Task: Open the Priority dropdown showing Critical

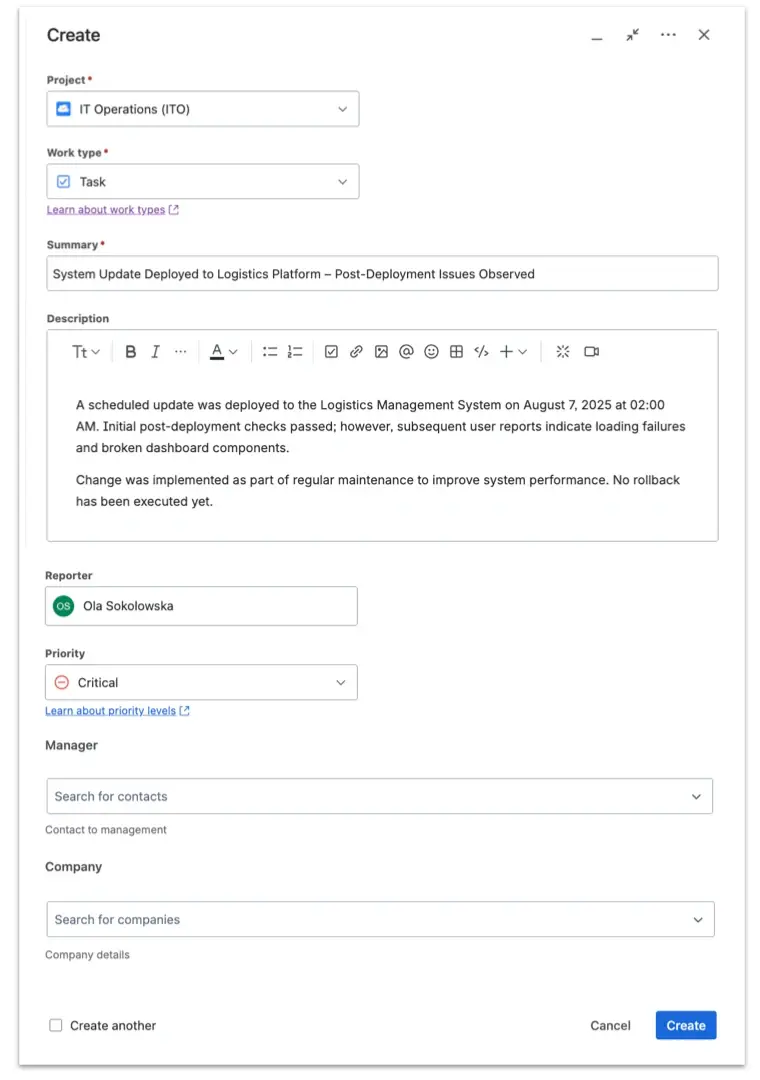Action: click(201, 682)
